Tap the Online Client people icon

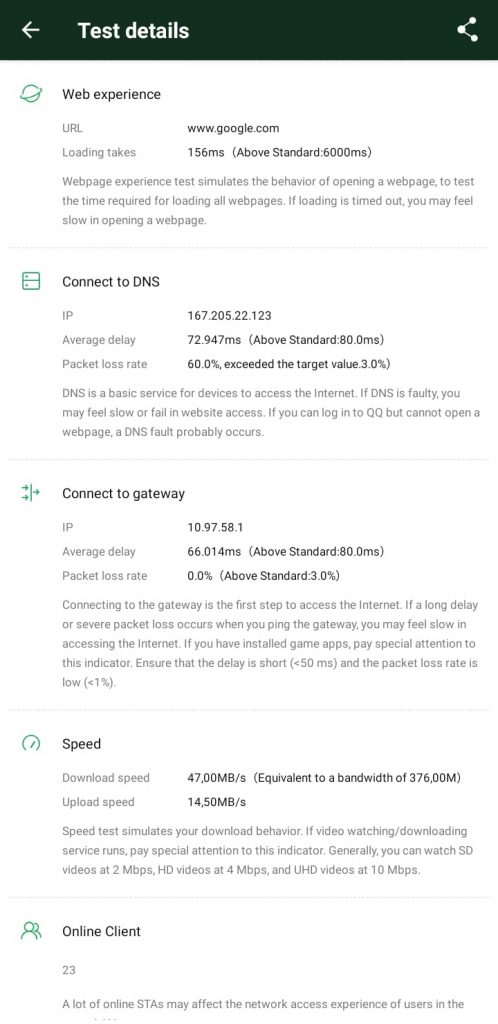coord(31,931)
